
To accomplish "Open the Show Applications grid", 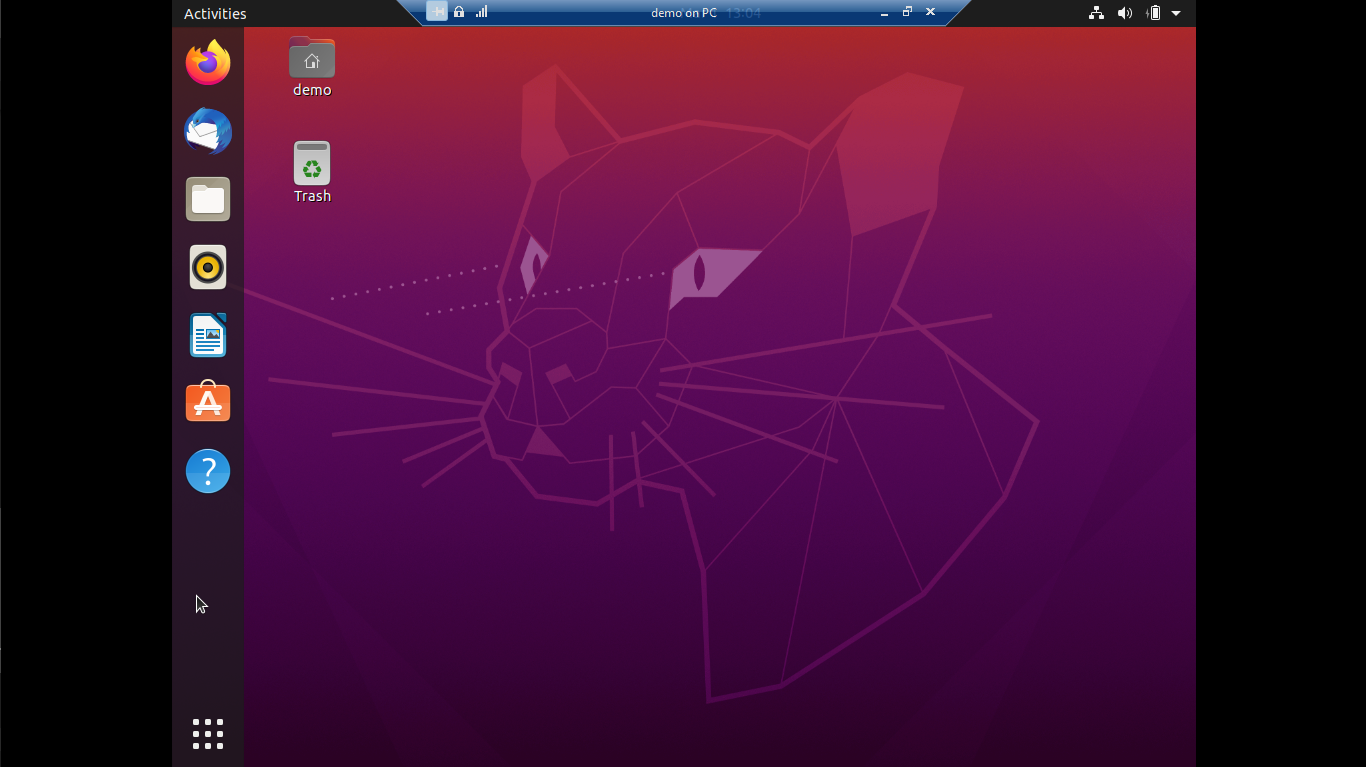I will tap(207, 733).
